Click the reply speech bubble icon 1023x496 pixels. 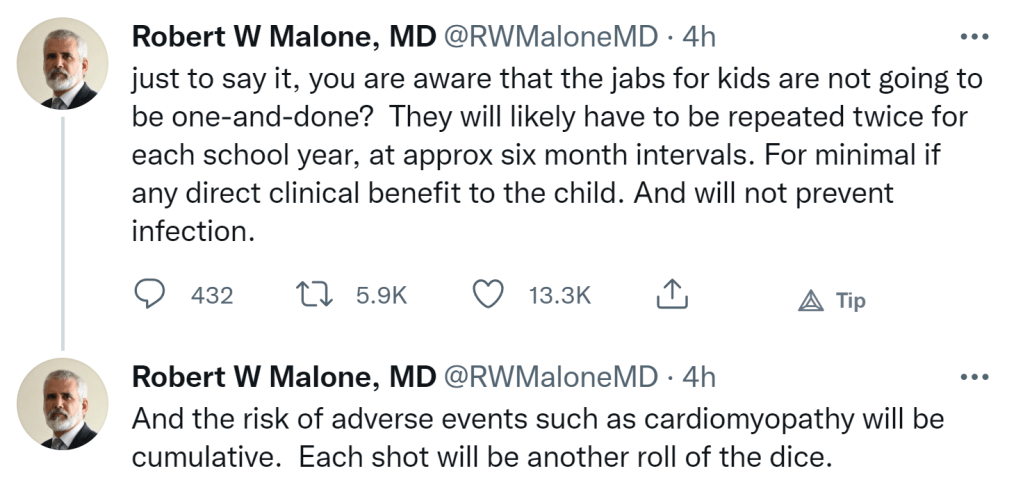tap(149, 295)
